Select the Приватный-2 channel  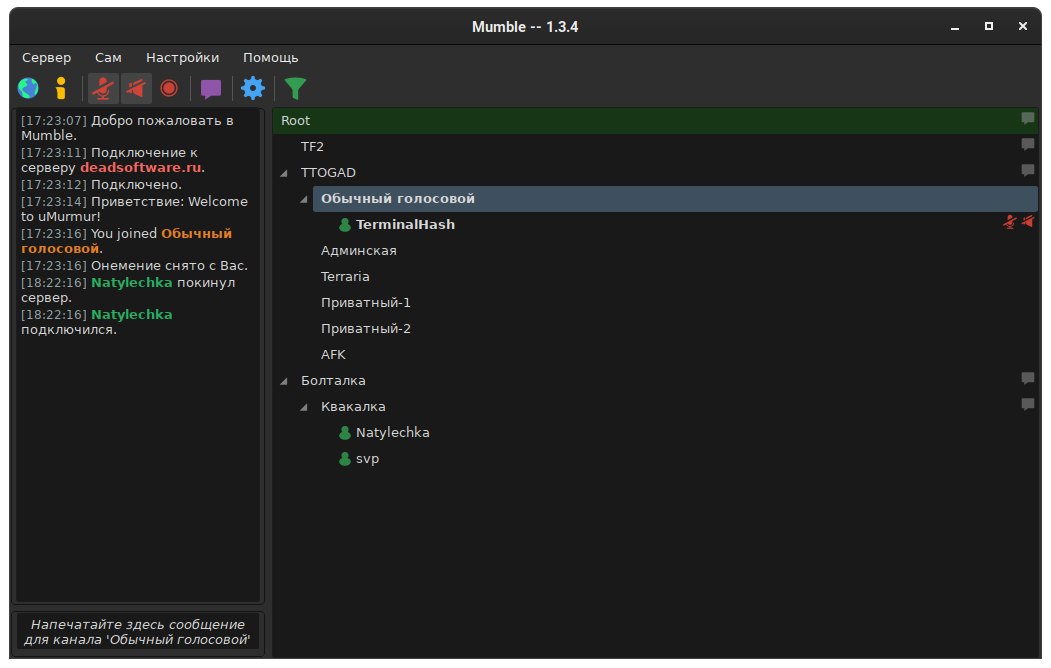click(365, 329)
